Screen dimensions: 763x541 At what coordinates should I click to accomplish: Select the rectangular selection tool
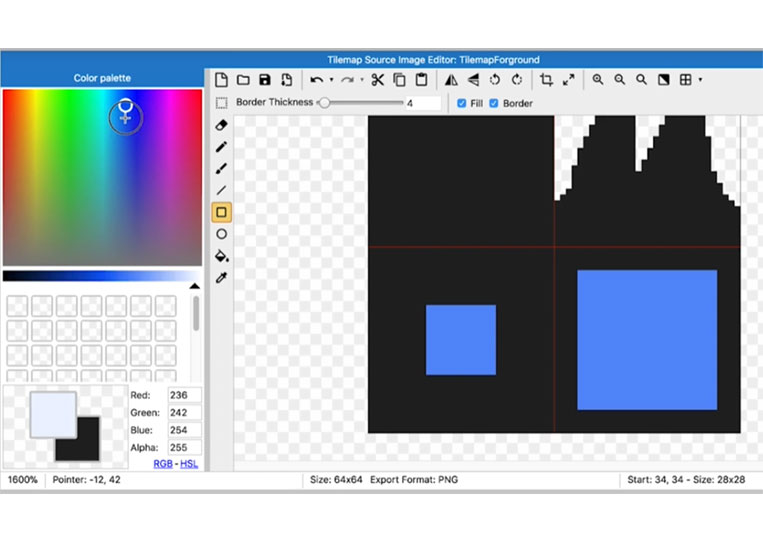pos(221,103)
